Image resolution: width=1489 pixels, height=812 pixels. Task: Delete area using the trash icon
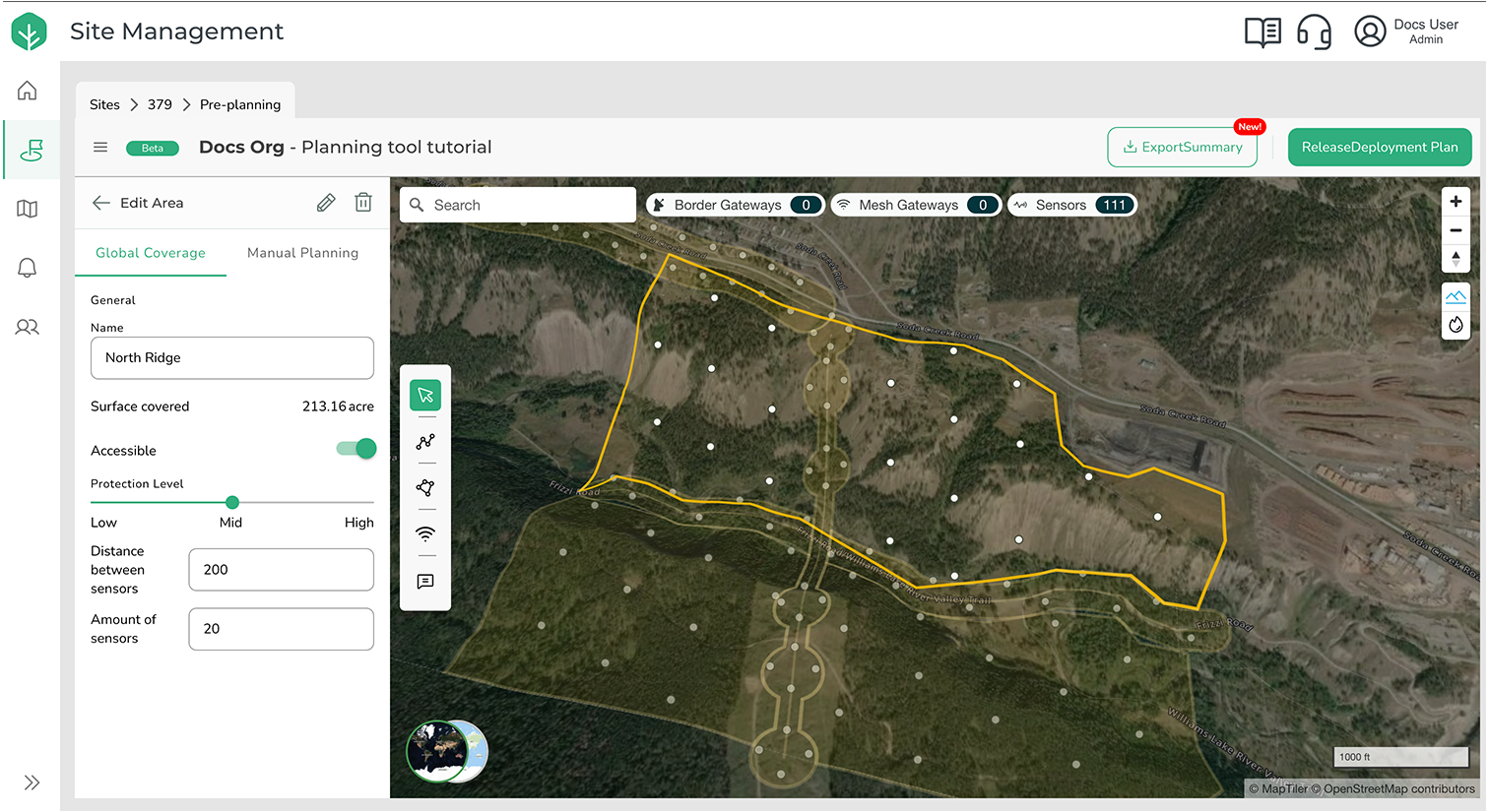[363, 203]
